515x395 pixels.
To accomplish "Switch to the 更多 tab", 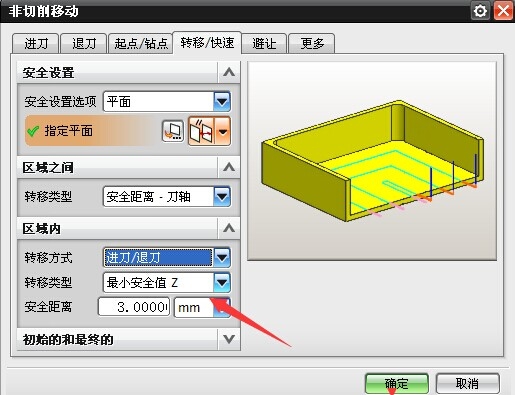I will tap(312, 43).
